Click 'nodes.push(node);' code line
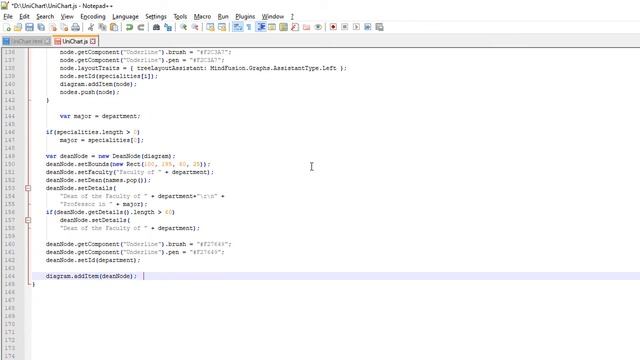The image size is (640, 360). (x=89, y=92)
